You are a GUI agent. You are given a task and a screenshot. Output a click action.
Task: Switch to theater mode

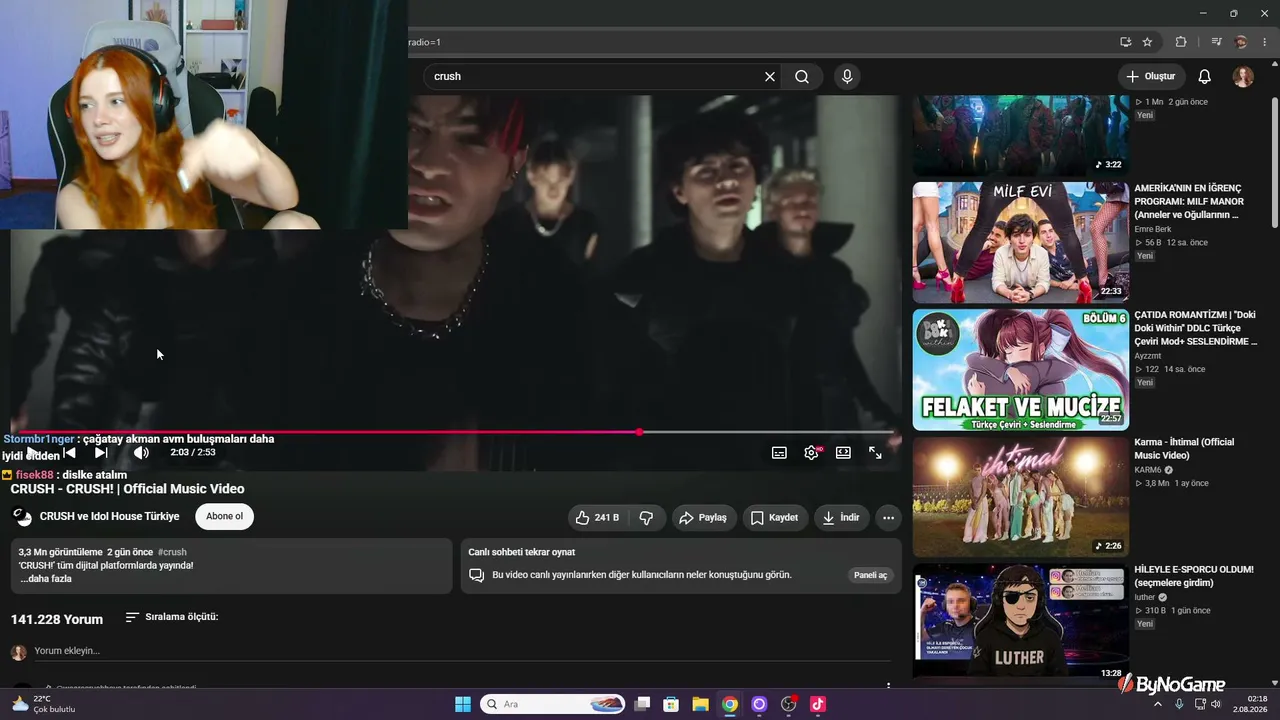(843, 453)
